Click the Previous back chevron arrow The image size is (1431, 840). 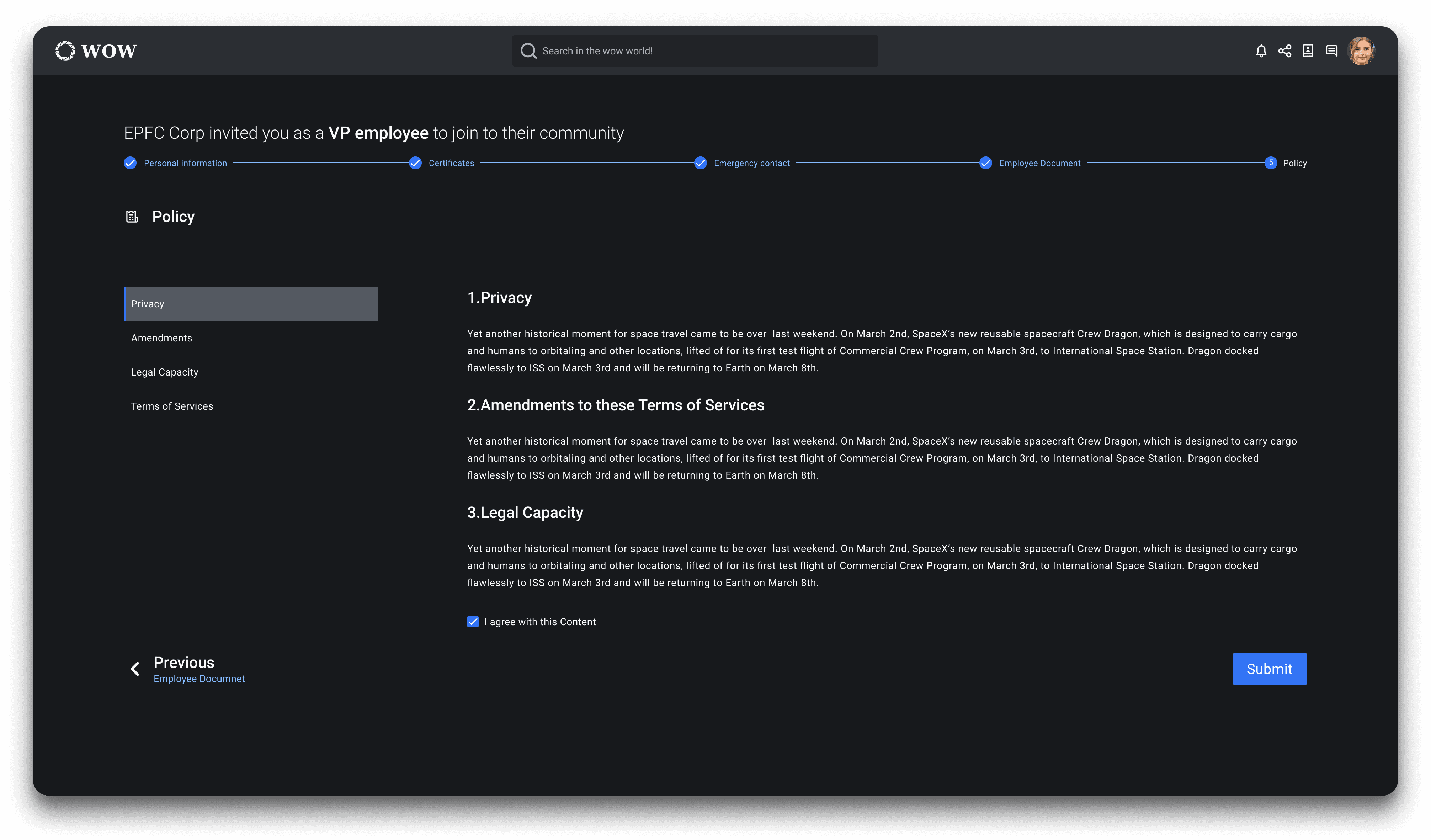(135, 669)
